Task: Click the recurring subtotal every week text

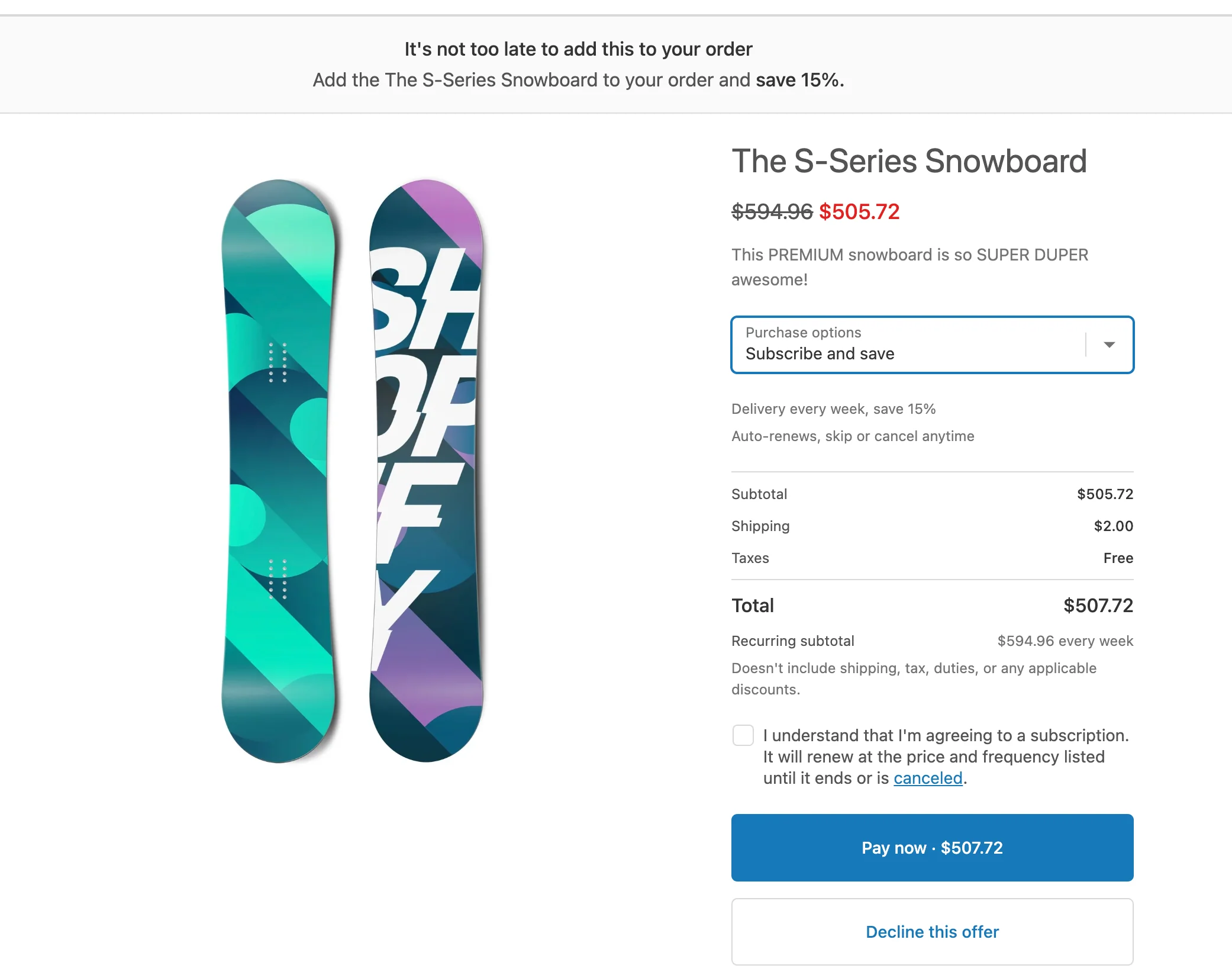Action: click(x=1065, y=641)
